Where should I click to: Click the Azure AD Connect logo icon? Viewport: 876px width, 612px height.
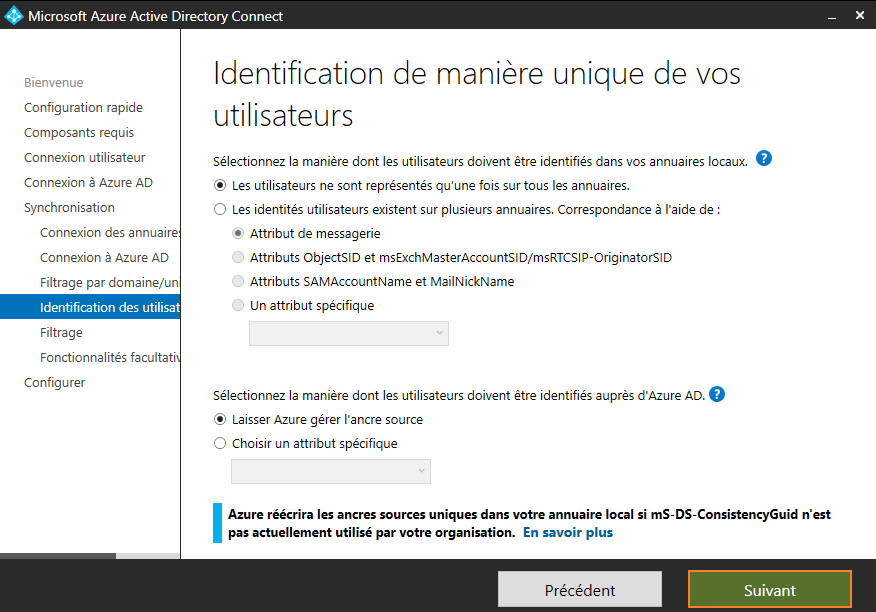(13, 16)
